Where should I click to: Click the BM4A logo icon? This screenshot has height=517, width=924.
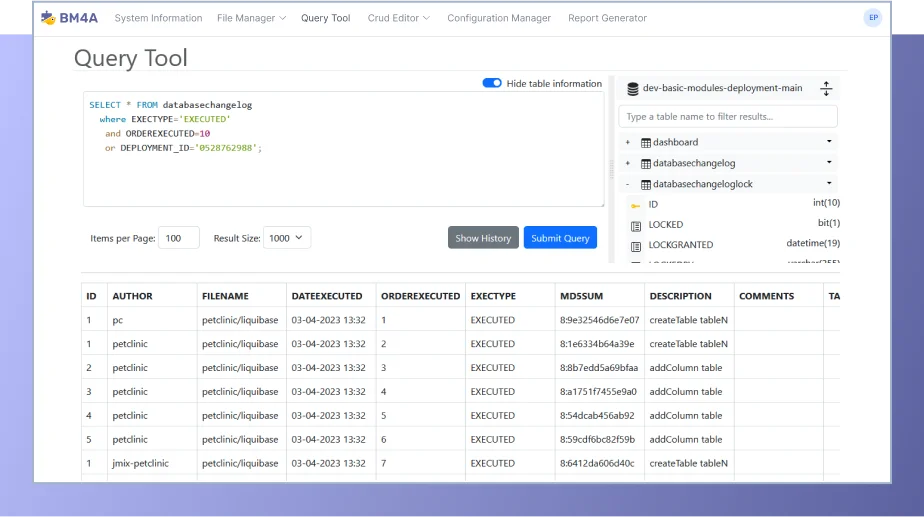[48, 18]
